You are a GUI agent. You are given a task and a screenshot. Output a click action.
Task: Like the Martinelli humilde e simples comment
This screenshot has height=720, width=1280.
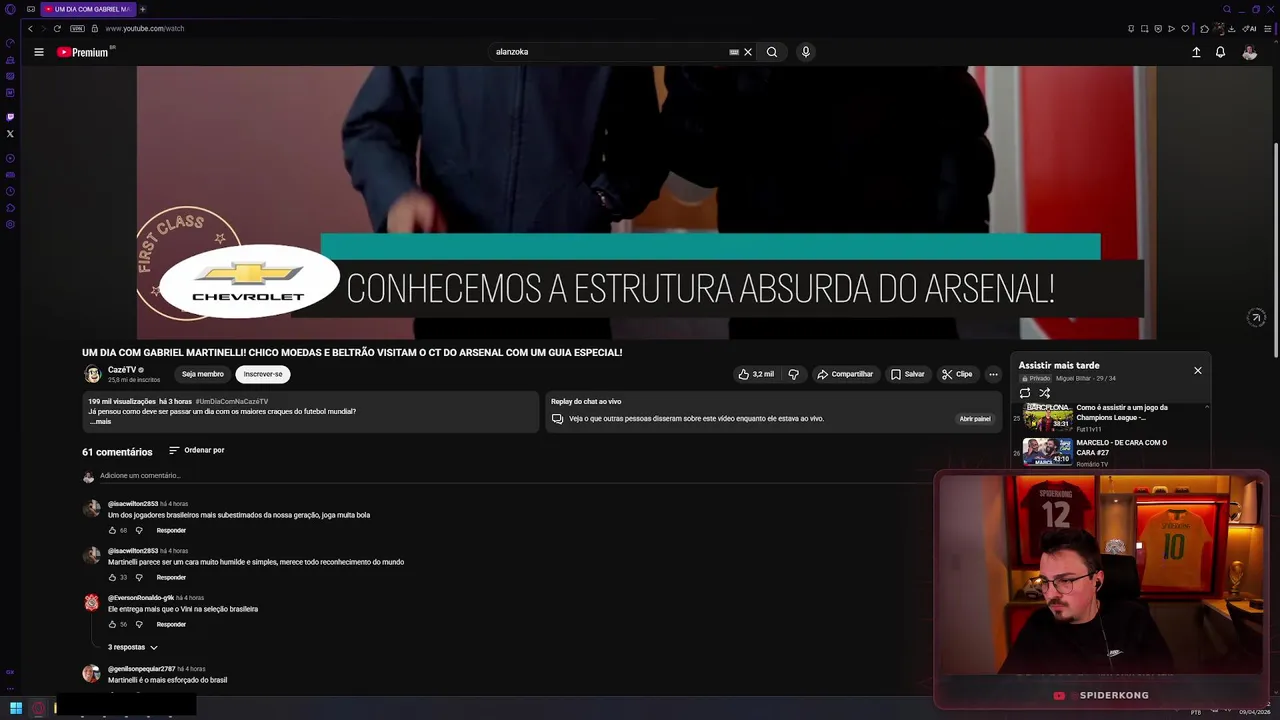click(112, 577)
